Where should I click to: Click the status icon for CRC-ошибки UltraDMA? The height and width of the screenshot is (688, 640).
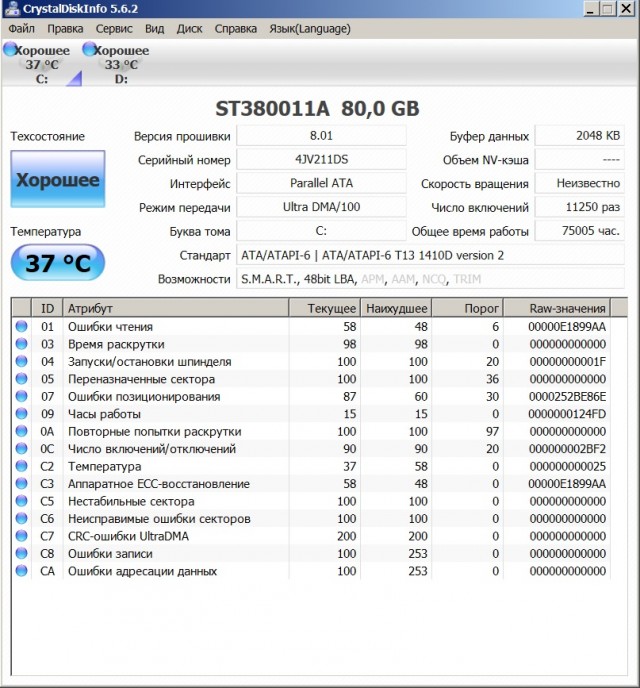pyautogui.click(x=21, y=536)
